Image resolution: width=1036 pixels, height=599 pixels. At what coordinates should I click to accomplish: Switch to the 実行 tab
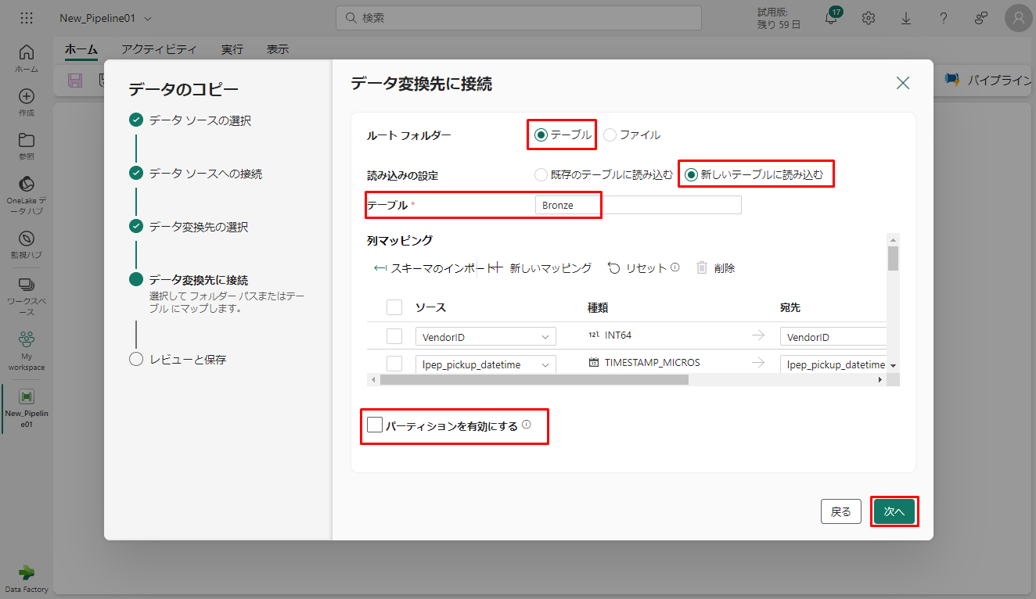(232, 49)
